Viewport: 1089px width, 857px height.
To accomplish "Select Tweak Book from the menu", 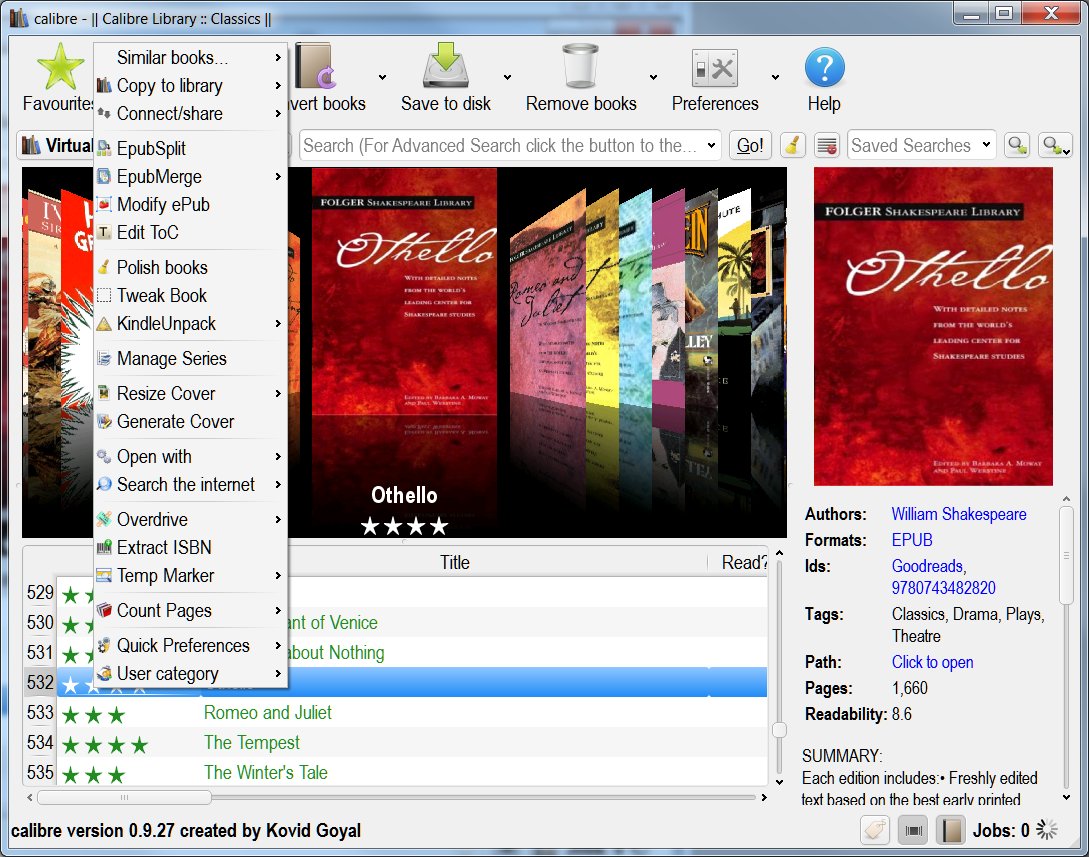I will (190, 295).
